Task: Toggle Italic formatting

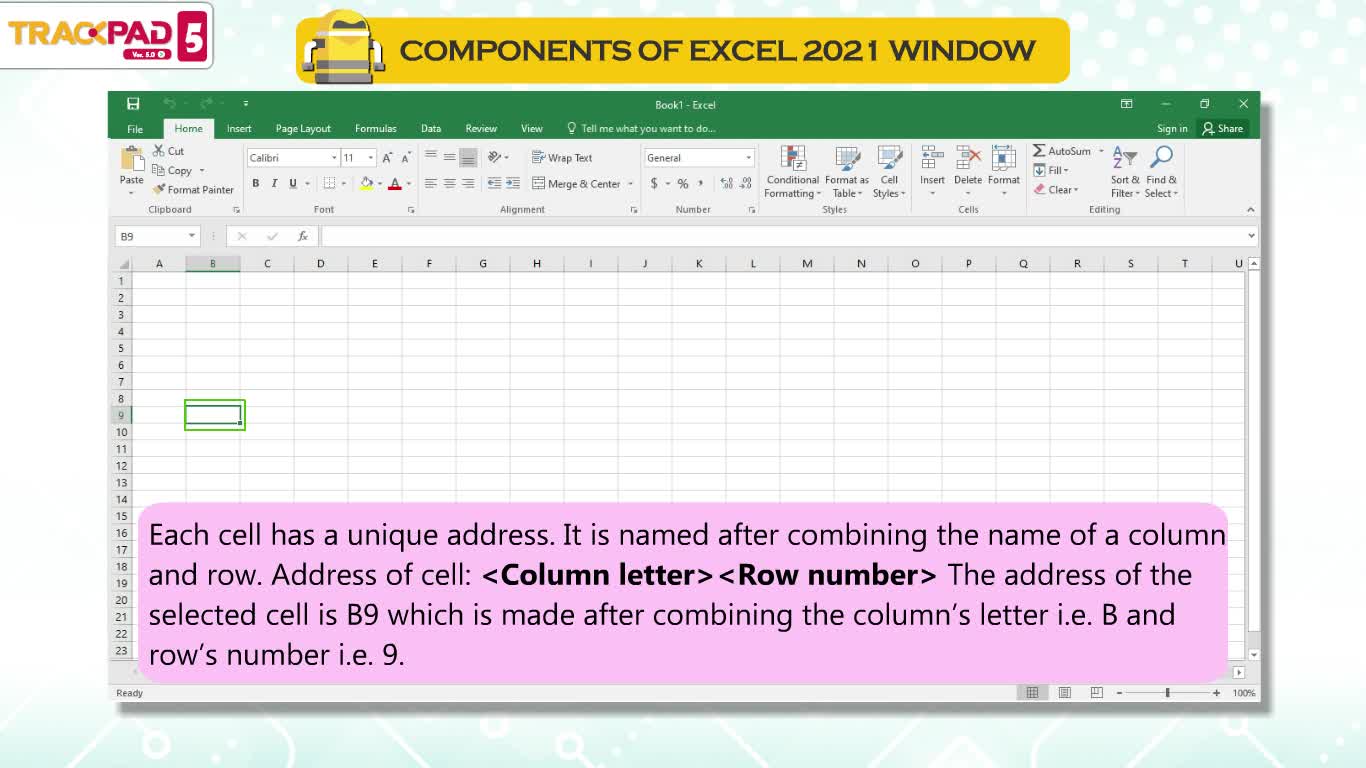Action: 275,184
